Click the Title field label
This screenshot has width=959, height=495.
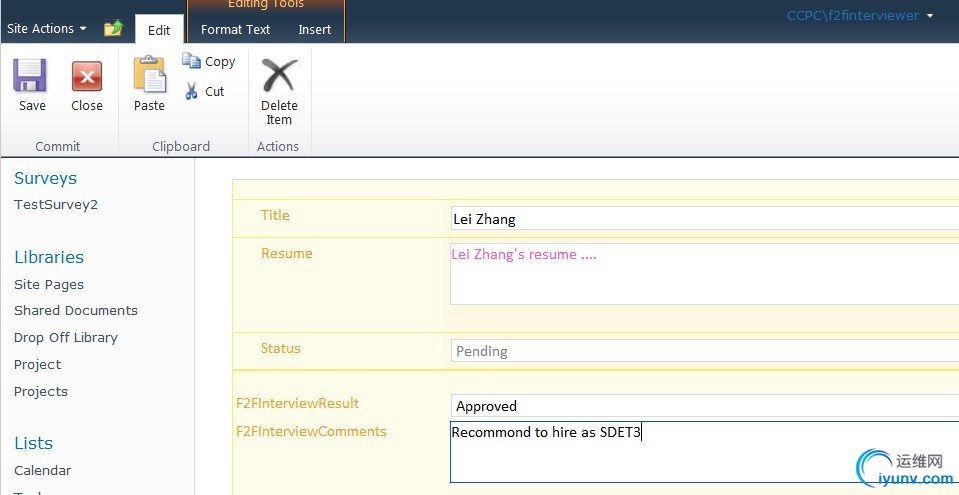275,215
